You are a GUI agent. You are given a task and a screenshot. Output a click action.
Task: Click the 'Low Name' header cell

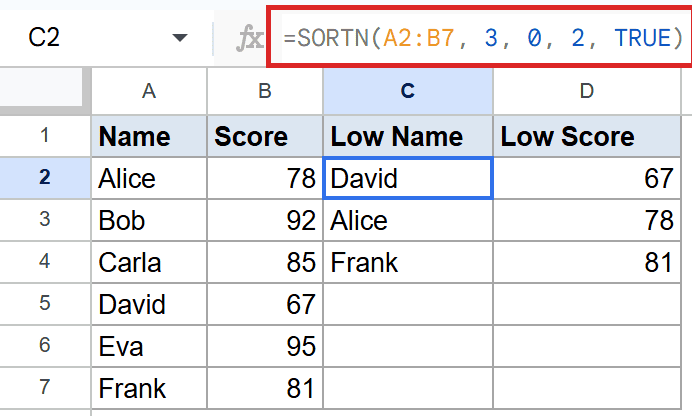click(x=408, y=136)
